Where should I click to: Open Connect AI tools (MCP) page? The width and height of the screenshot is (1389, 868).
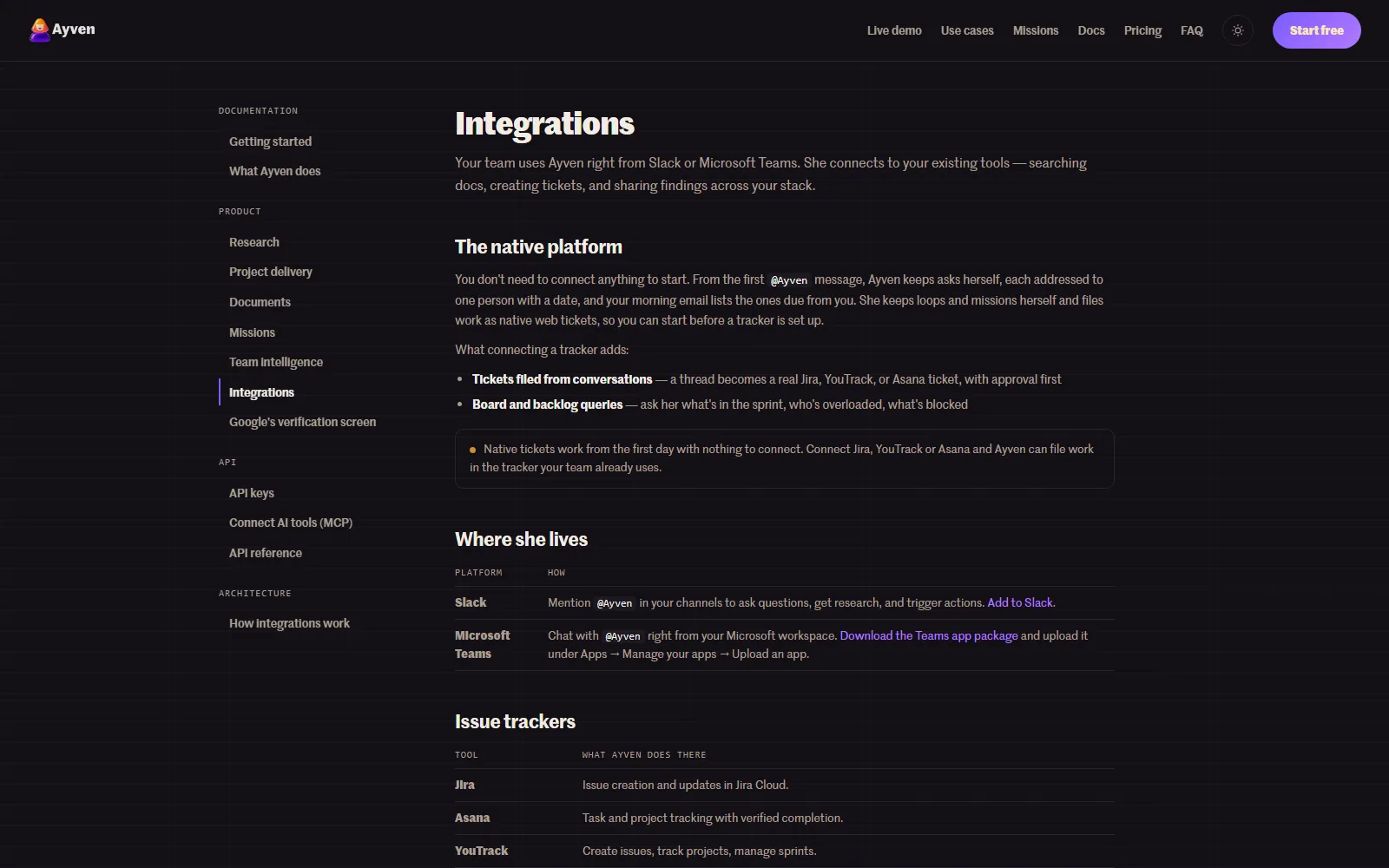pos(291,523)
